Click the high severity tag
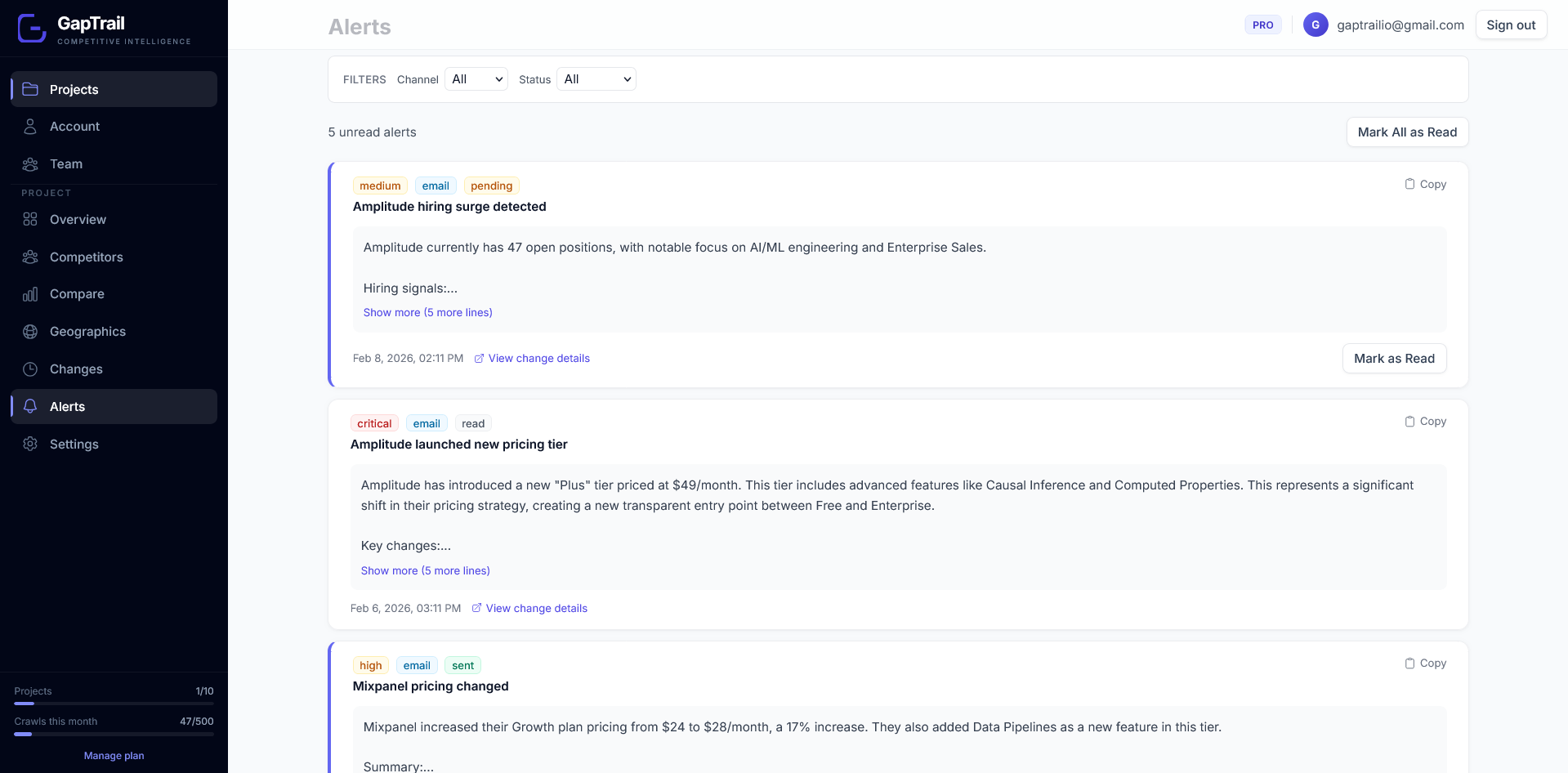This screenshot has height=773, width=1568. click(x=370, y=665)
